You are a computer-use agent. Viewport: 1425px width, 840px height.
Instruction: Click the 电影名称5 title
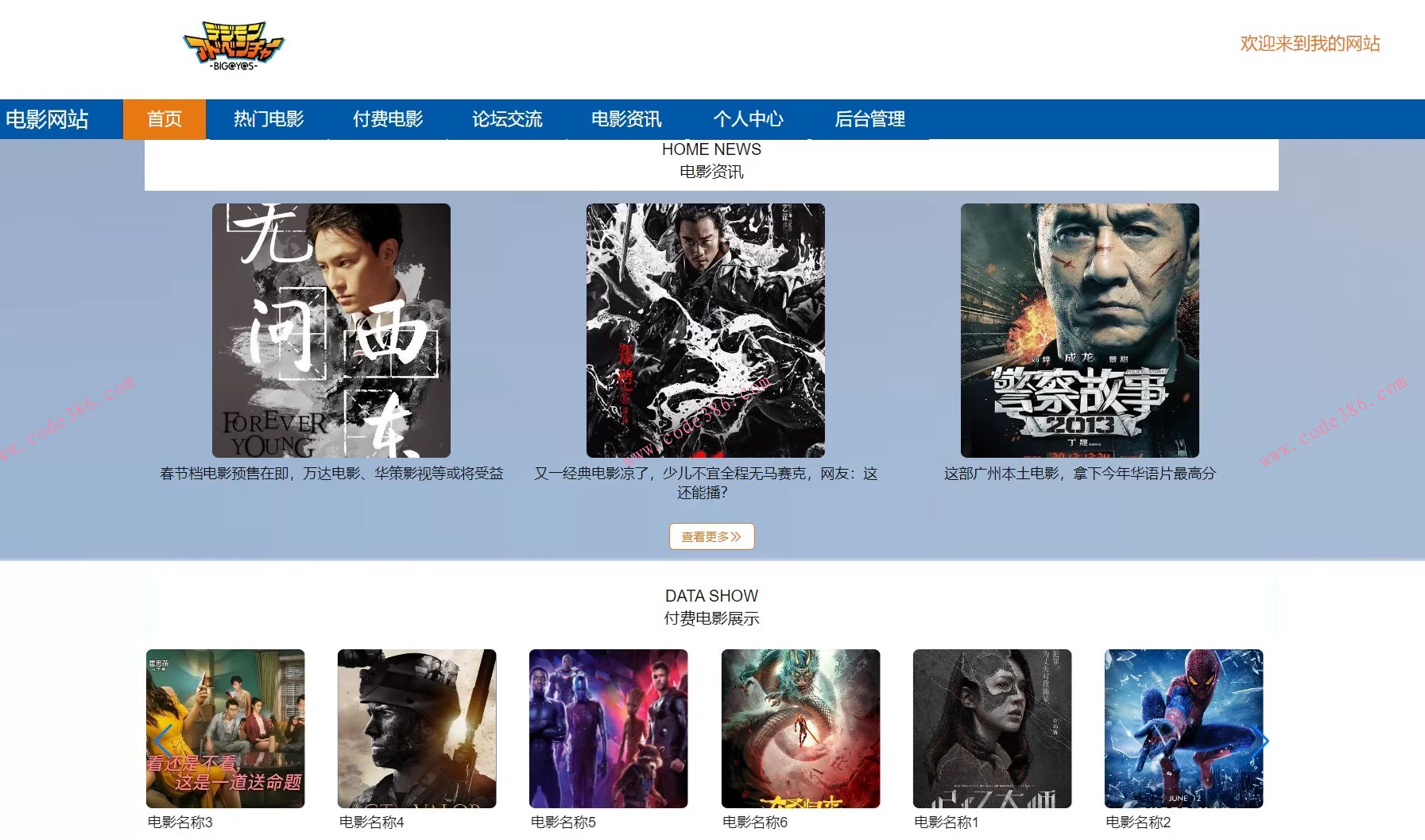[563, 823]
